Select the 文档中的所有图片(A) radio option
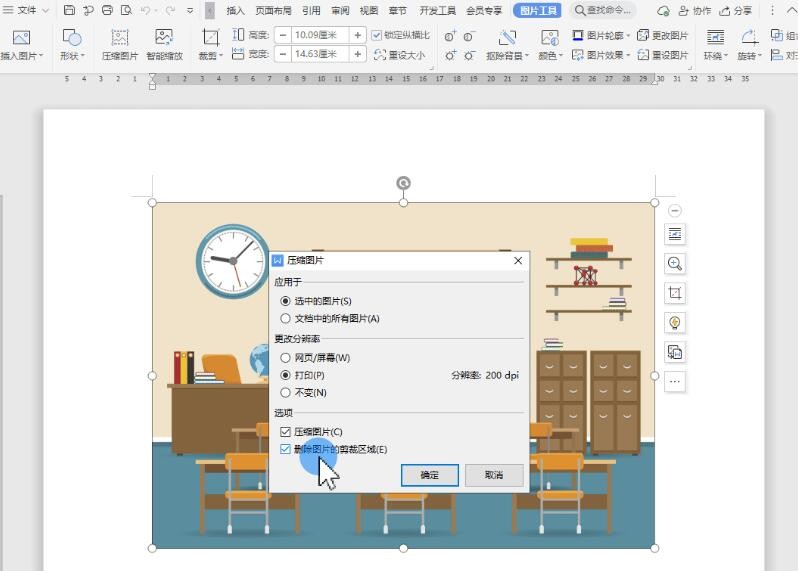 286,319
